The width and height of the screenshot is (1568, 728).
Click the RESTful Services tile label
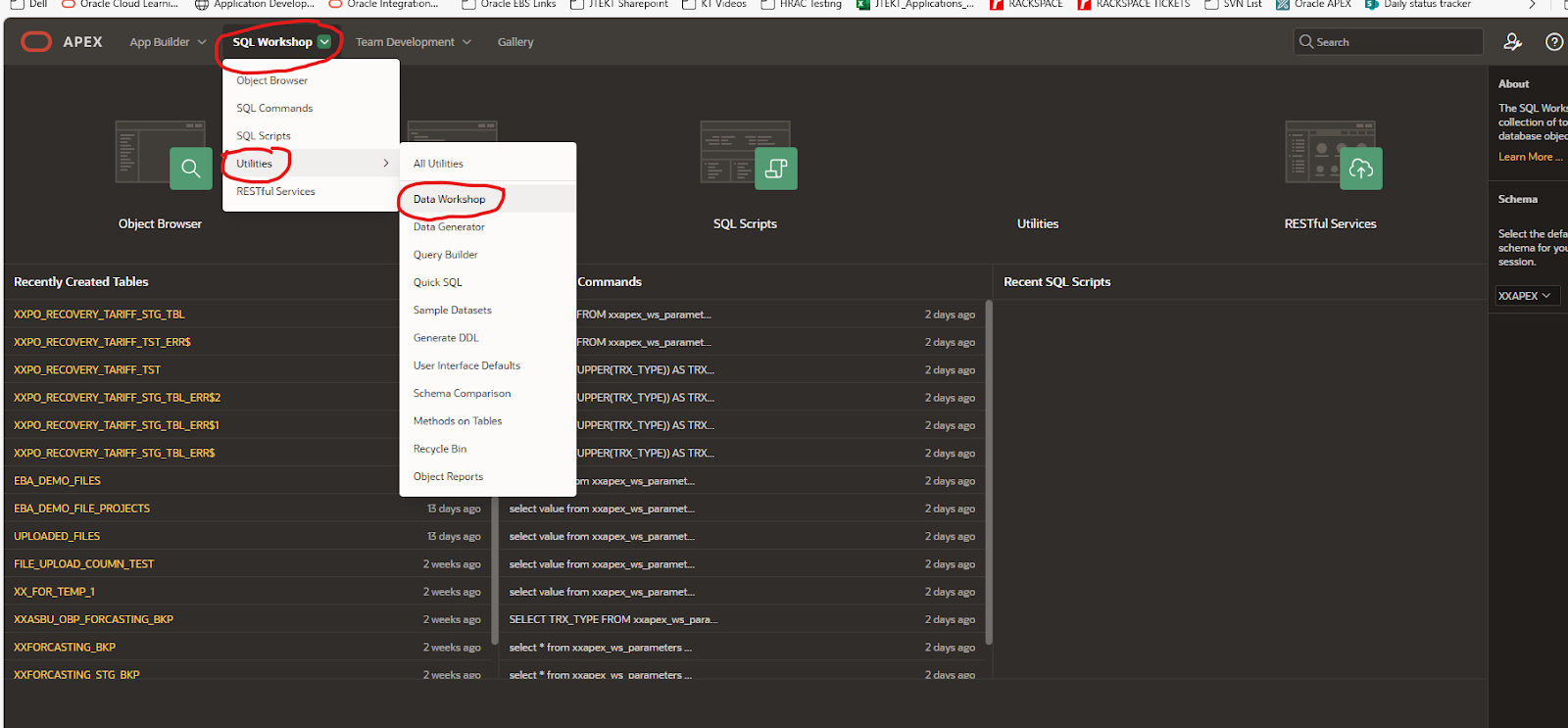coord(1331,223)
